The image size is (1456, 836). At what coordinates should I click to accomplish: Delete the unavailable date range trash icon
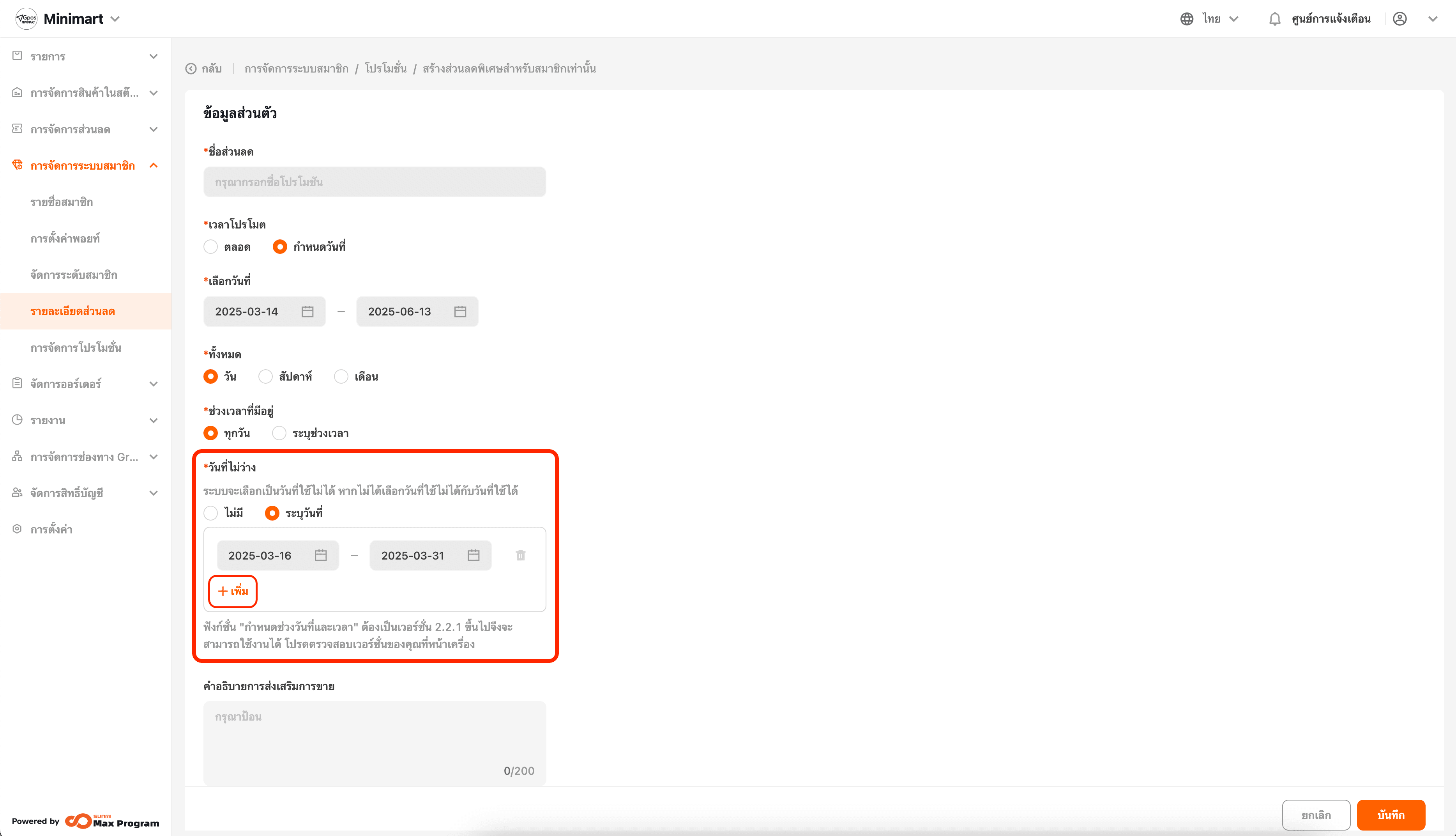coord(520,555)
